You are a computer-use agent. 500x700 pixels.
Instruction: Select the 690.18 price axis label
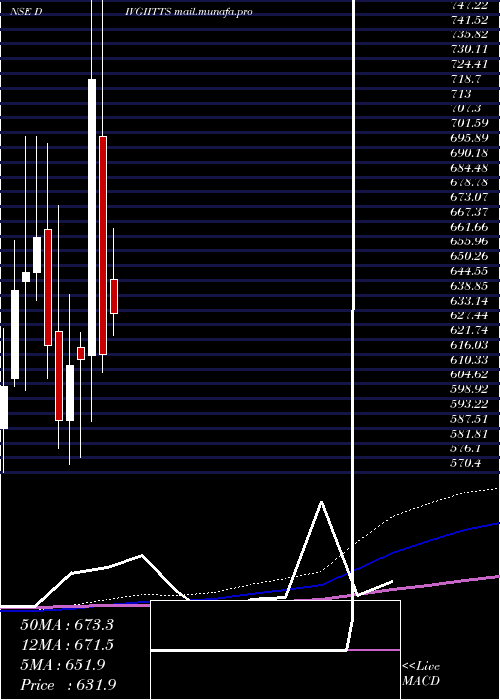469,153
